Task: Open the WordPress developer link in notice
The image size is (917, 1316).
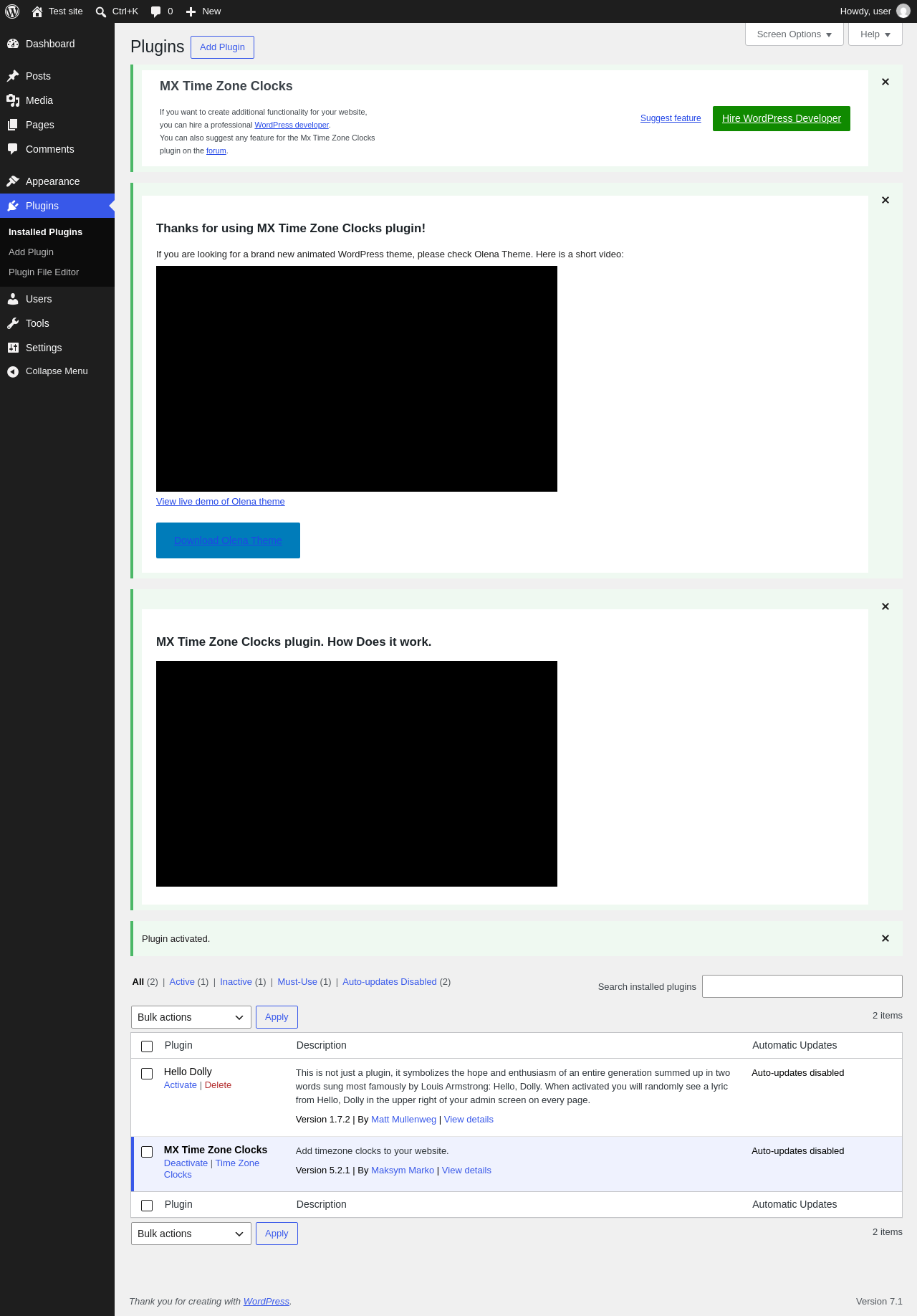Action: coord(292,125)
